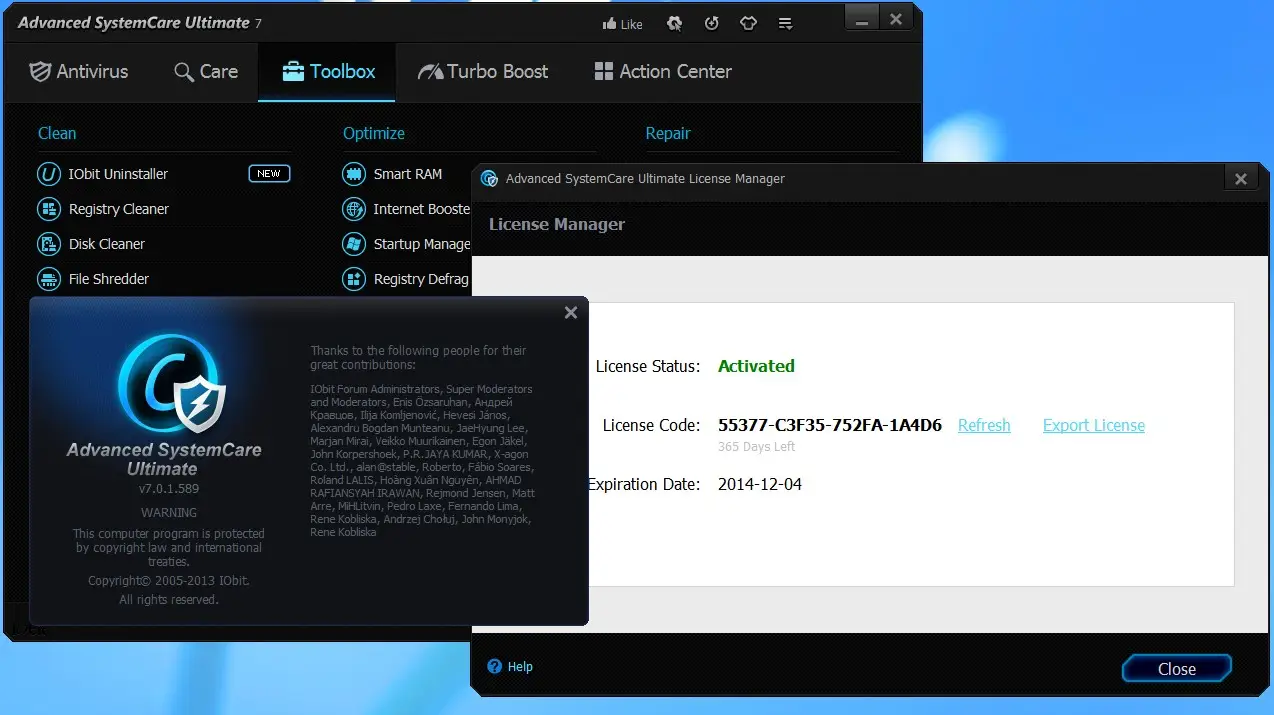
Task: Click the License Manager heading text
Action: coord(557,224)
